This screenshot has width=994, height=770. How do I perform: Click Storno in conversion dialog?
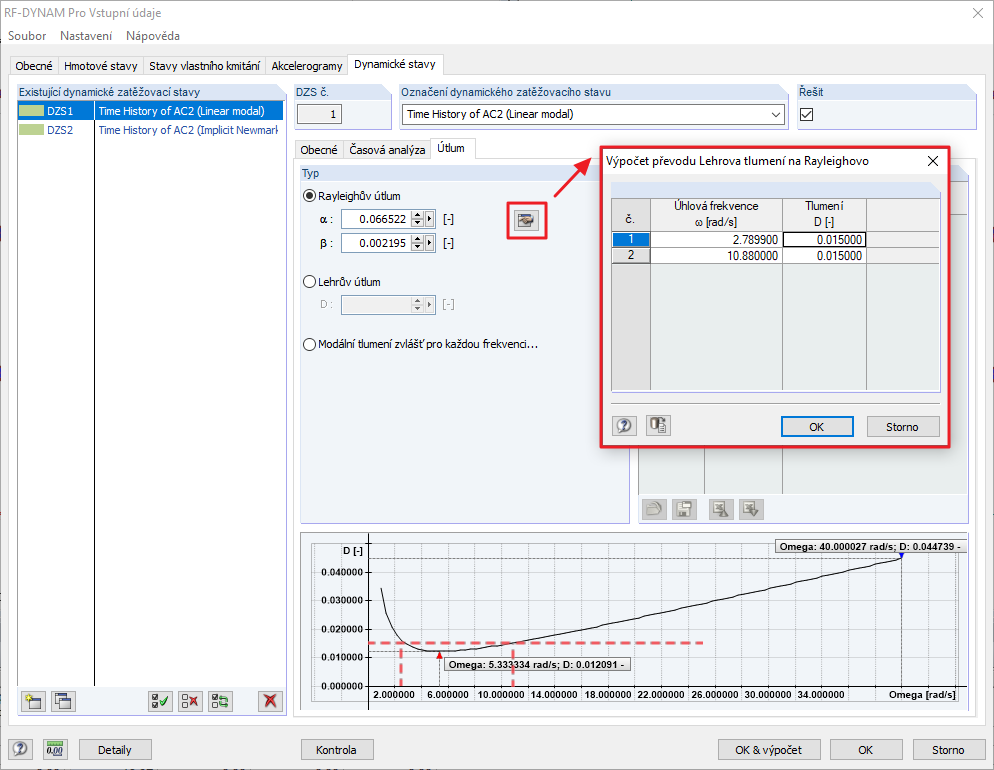[903, 427]
